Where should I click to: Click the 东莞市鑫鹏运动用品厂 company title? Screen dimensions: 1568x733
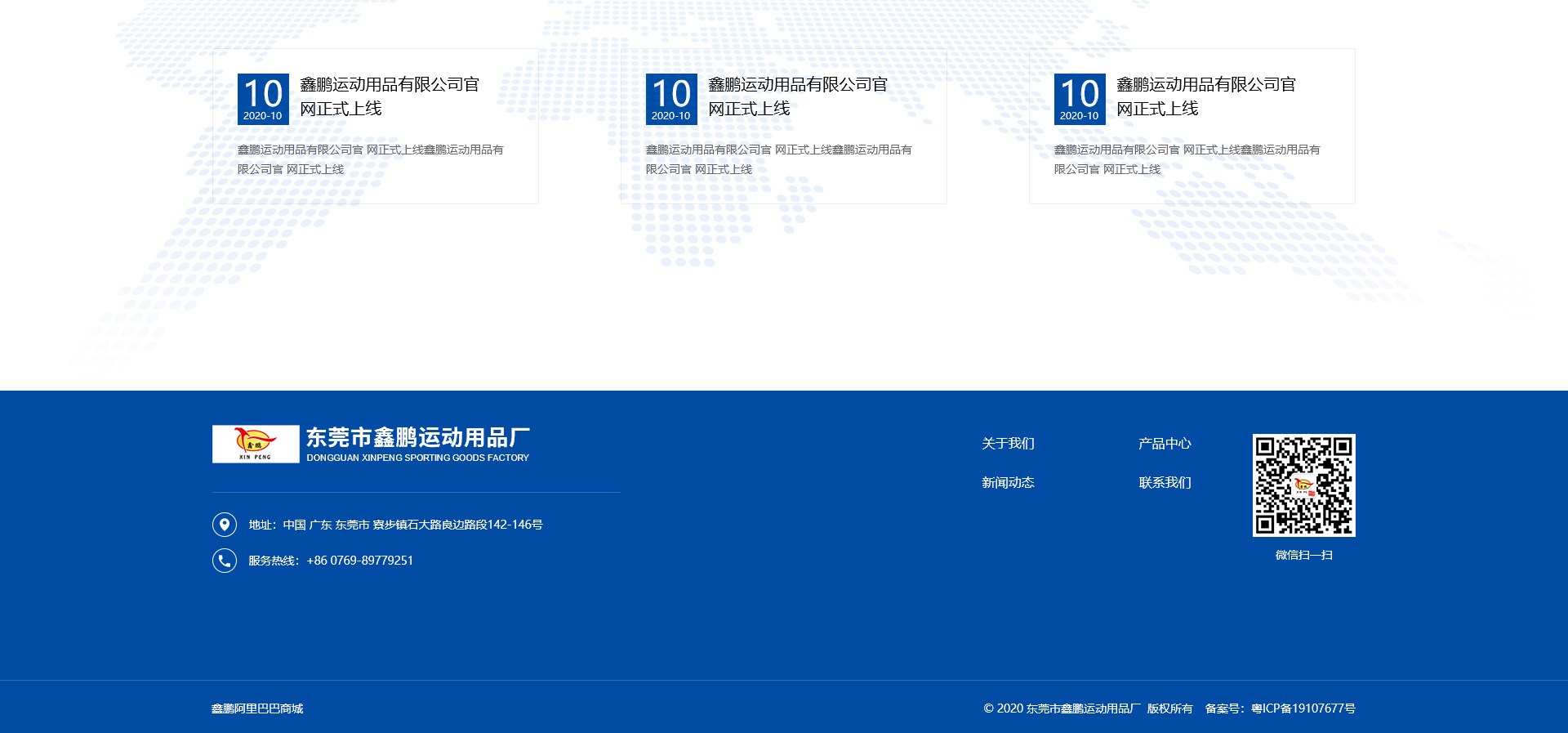[418, 438]
